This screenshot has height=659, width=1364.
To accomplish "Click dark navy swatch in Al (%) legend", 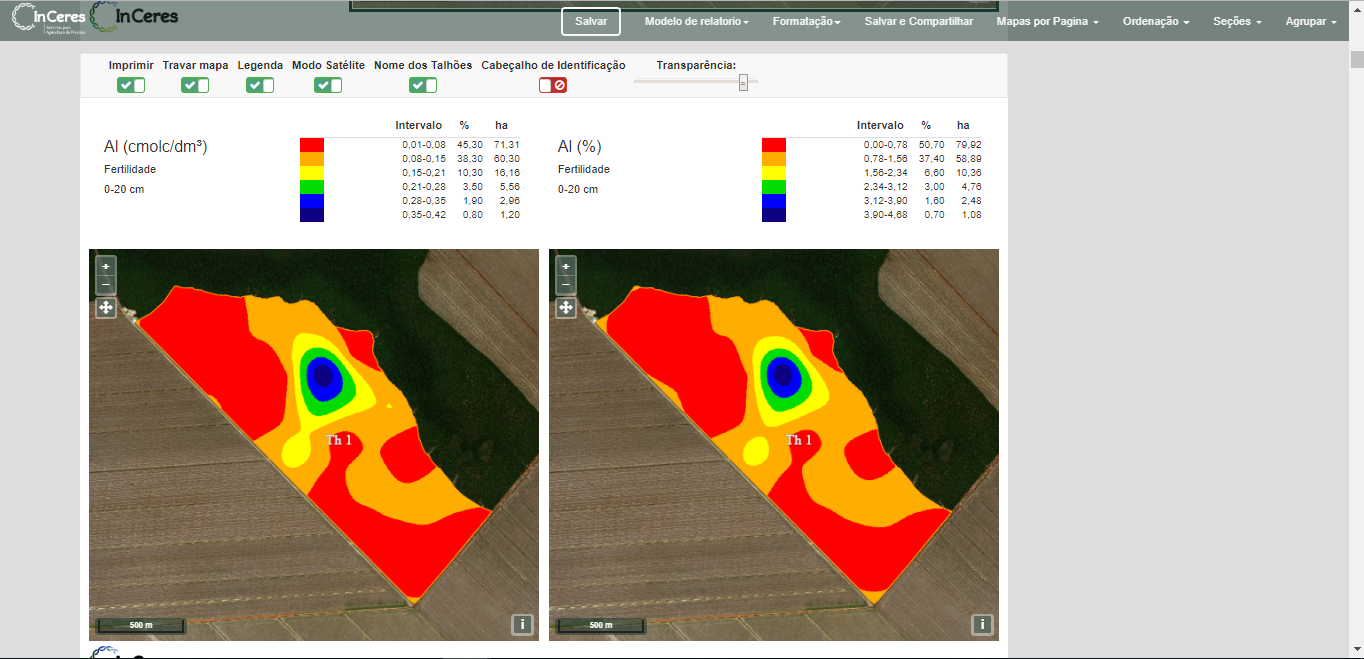I will pos(774,215).
